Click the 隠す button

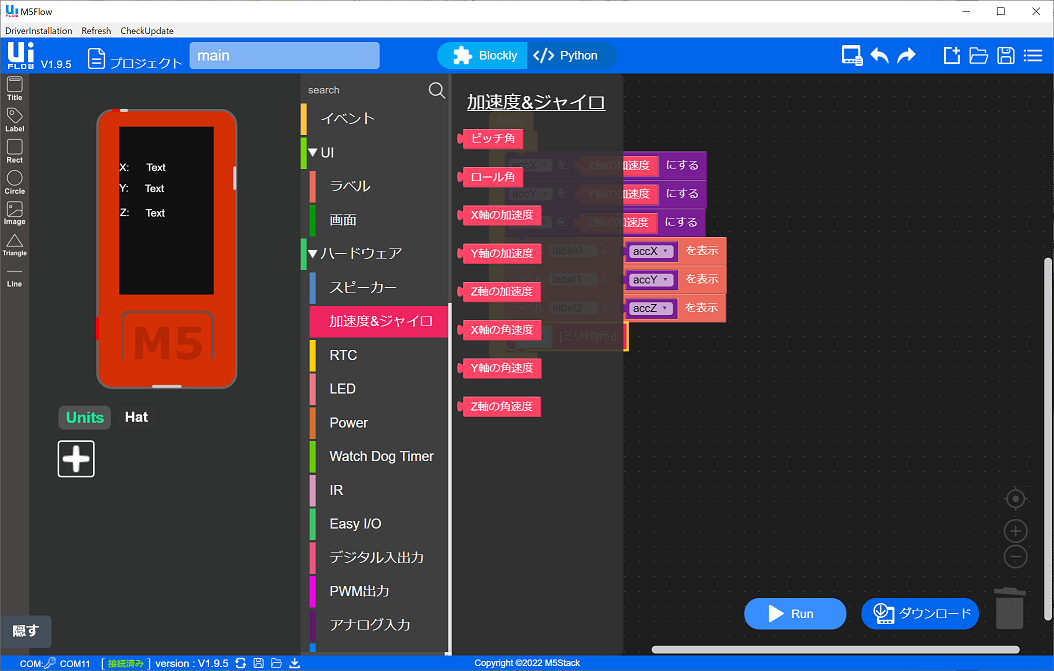[x=26, y=631]
